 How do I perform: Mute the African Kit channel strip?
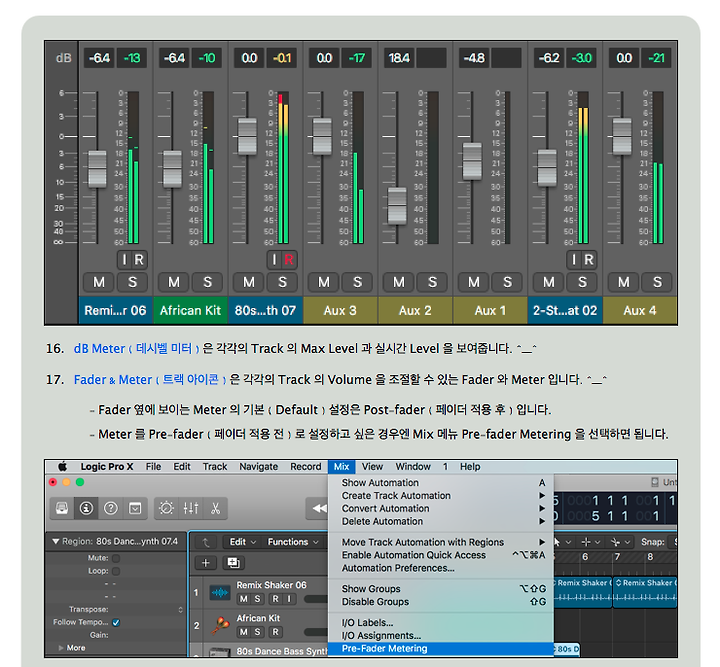pos(174,282)
